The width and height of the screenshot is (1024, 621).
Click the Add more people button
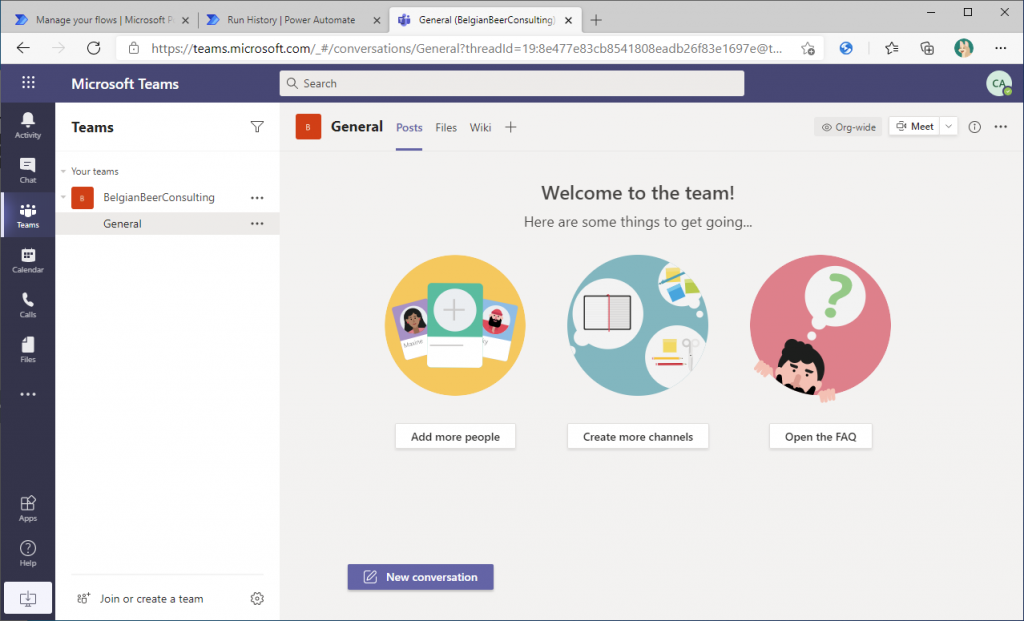point(455,436)
